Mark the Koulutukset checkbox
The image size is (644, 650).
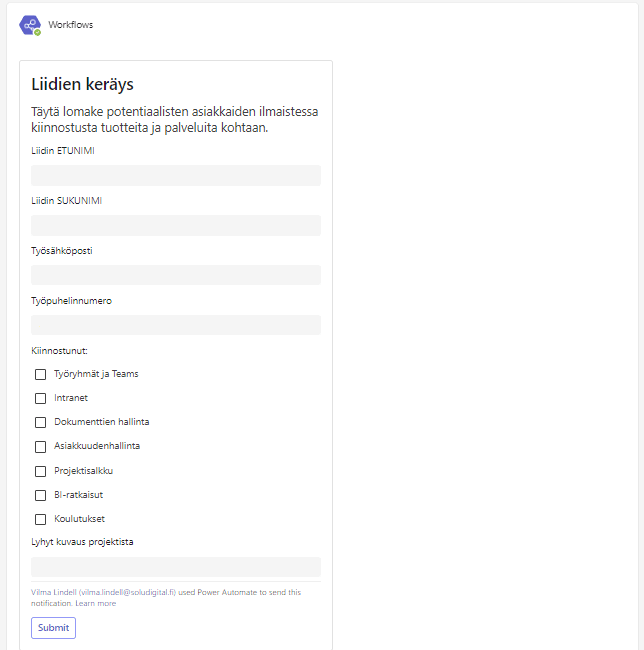[x=41, y=519]
